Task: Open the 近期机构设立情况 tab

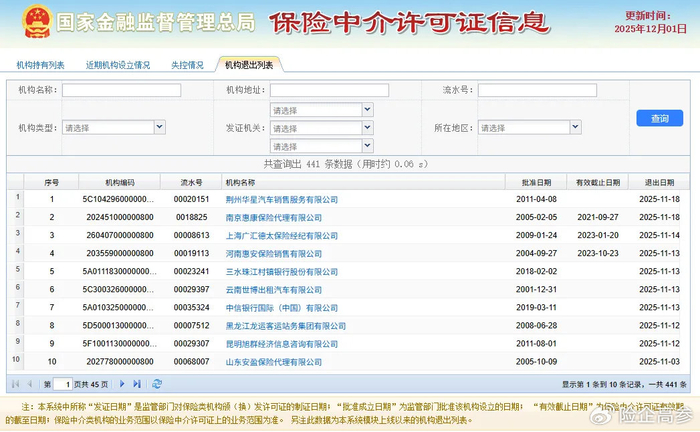Action: (x=117, y=65)
